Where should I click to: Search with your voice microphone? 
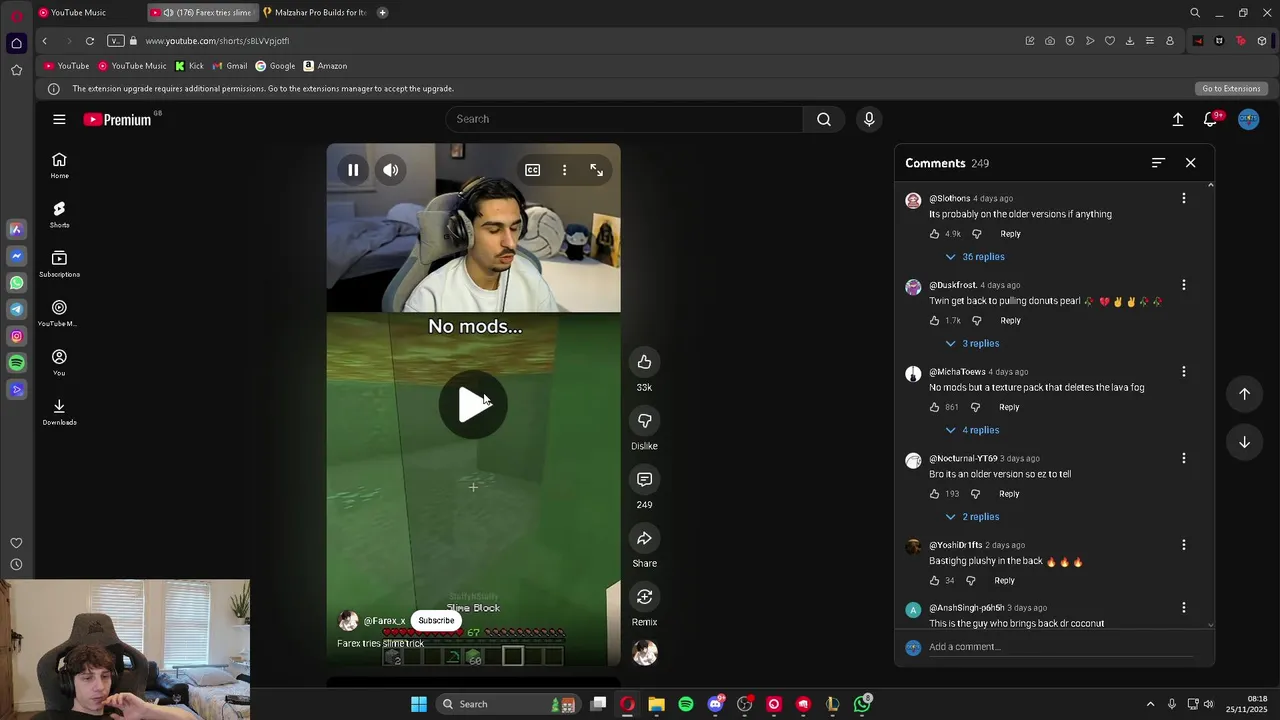(869, 119)
